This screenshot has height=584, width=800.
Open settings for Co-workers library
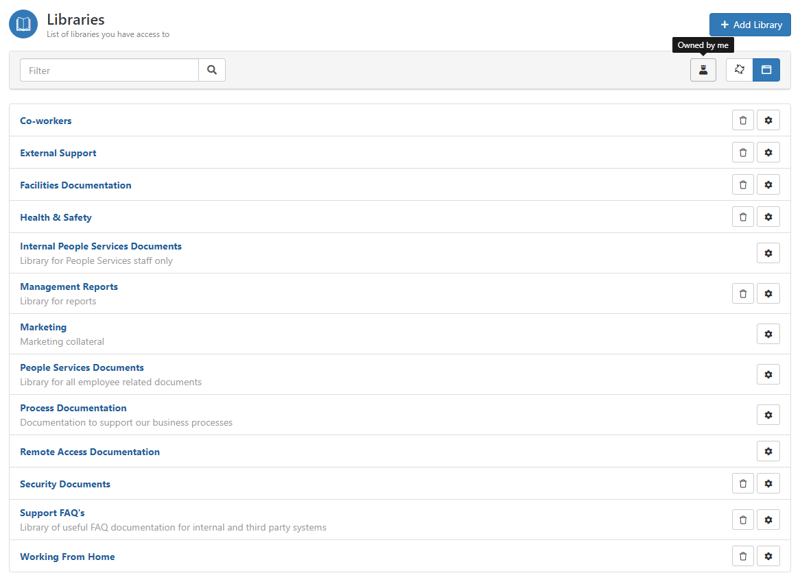pos(768,120)
